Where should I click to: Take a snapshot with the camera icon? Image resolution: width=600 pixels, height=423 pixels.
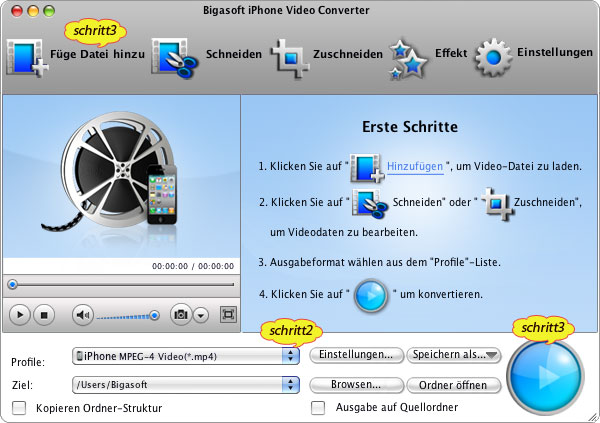(181, 315)
